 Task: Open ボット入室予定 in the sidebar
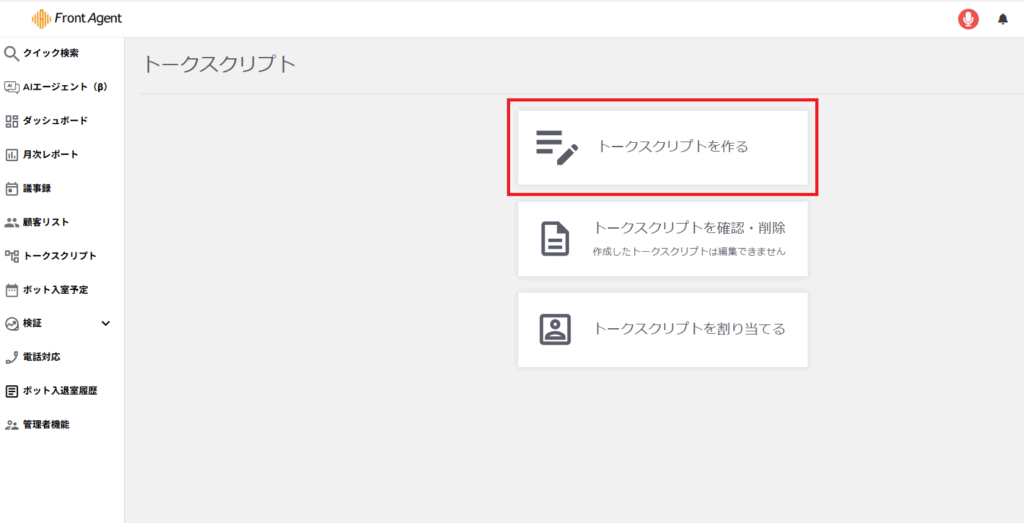(x=55, y=290)
